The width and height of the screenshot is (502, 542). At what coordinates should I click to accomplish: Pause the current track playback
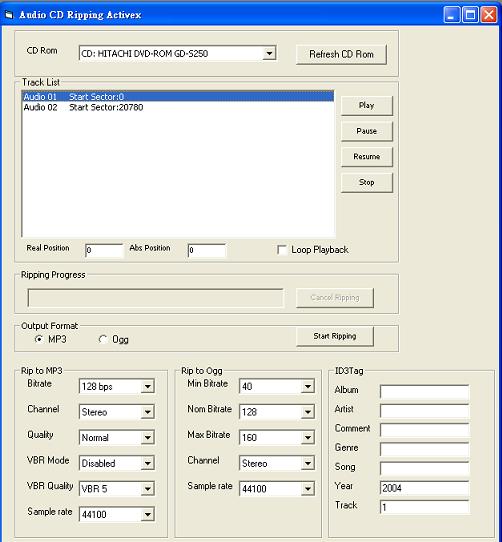click(367, 131)
